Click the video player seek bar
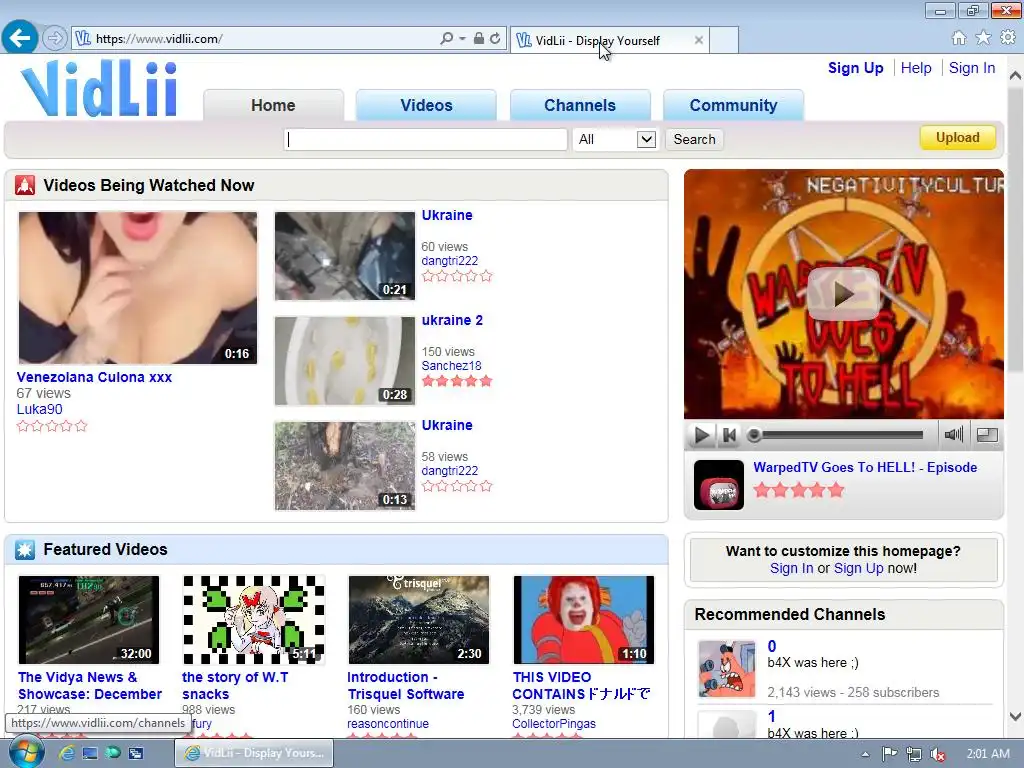 coord(837,435)
